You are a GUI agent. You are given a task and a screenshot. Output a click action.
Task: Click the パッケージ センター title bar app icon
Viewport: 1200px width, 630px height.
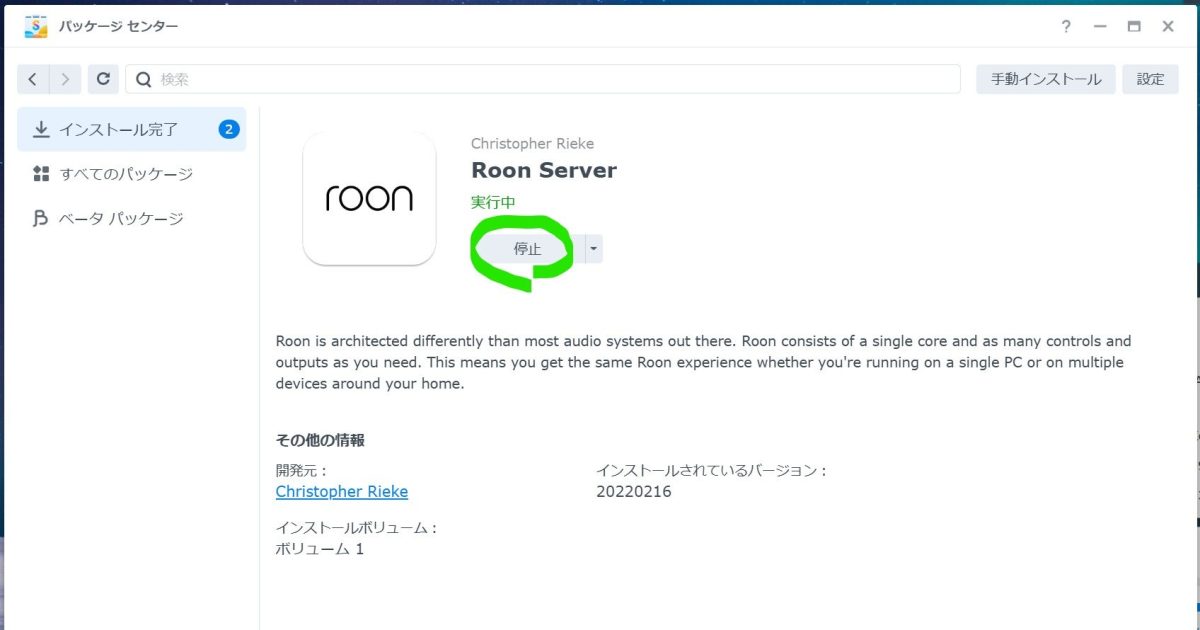[36, 27]
